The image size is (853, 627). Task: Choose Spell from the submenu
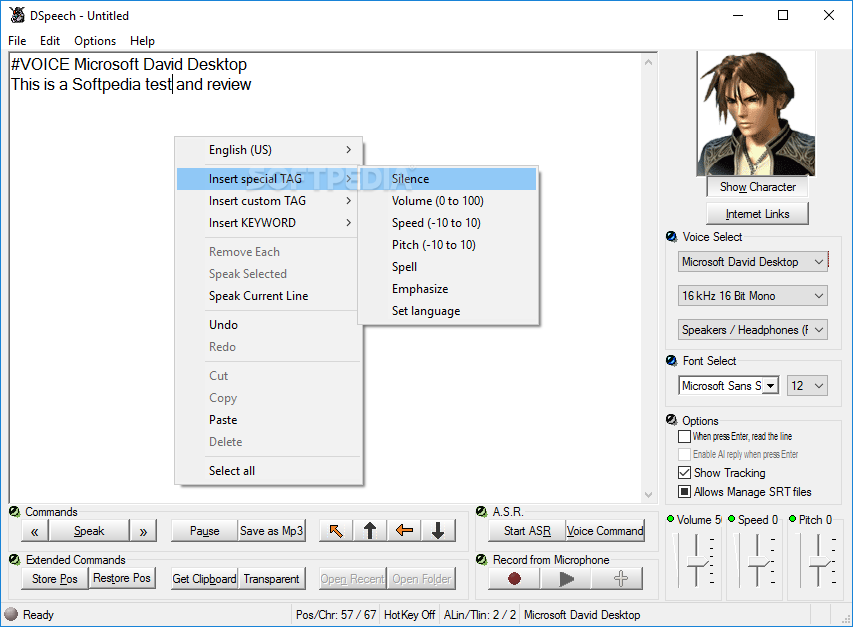pos(448,266)
